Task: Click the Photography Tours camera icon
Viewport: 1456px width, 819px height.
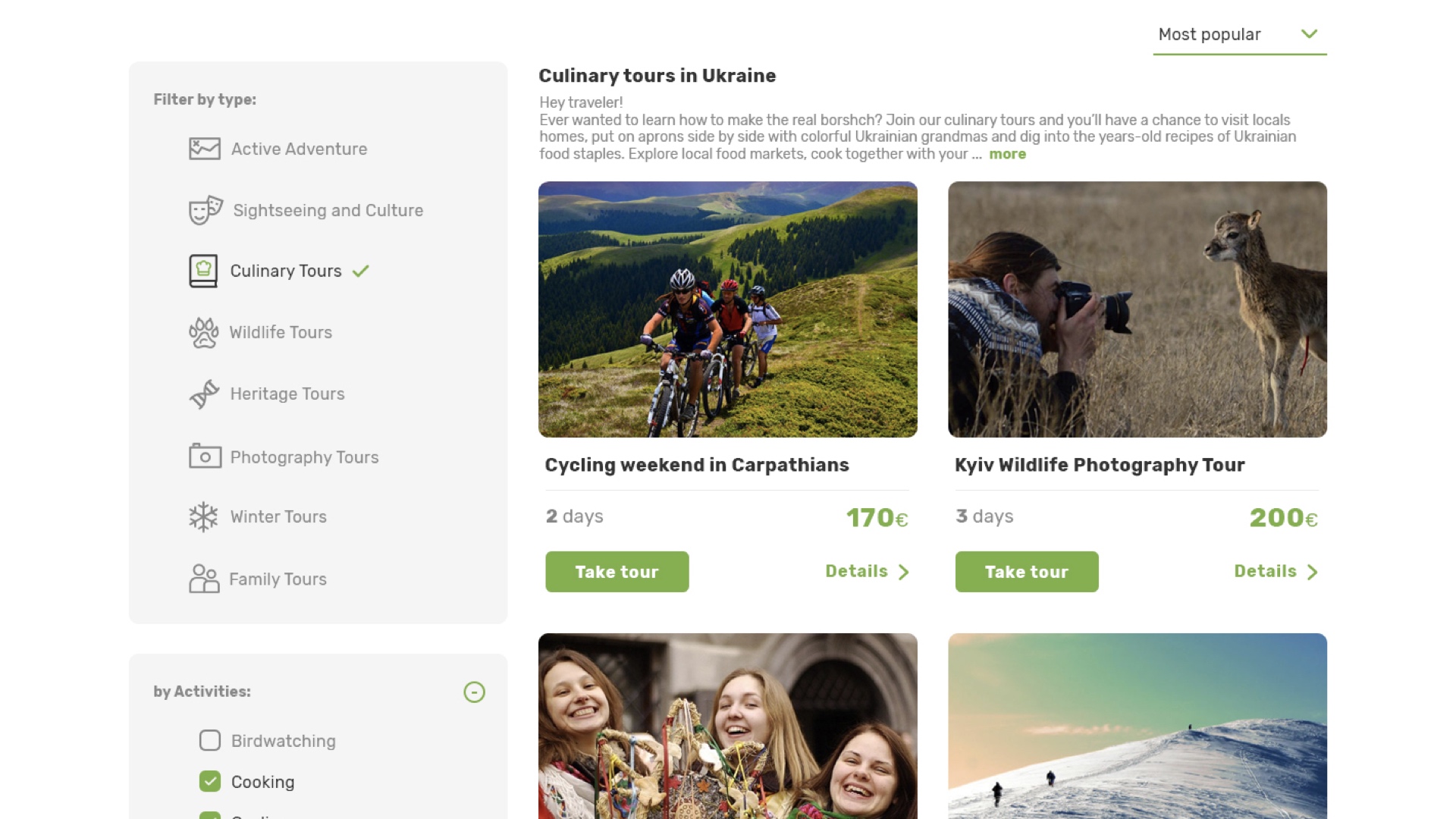Action: tap(205, 457)
